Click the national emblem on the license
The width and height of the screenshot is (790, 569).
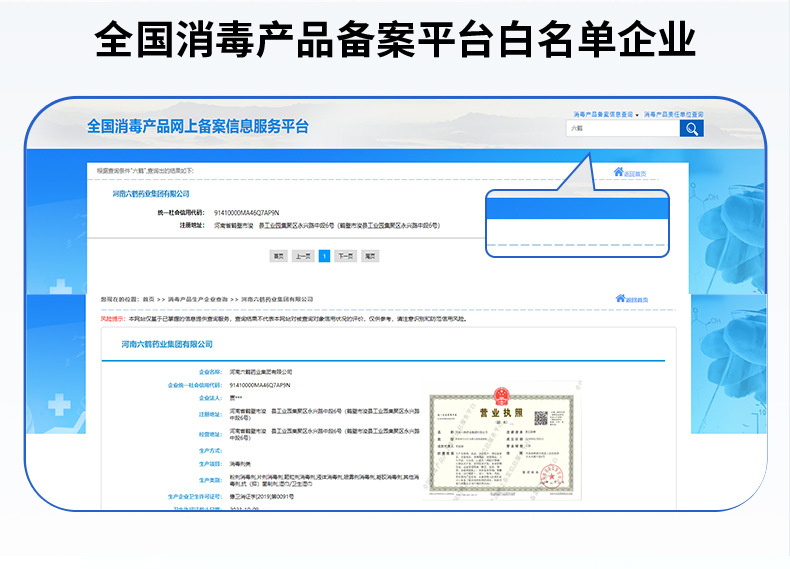(x=501, y=396)
